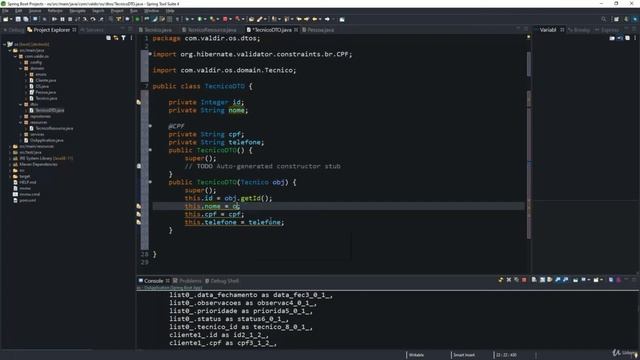
Task: Click Collapse All in Project Explorer
Action: point(108,38)
